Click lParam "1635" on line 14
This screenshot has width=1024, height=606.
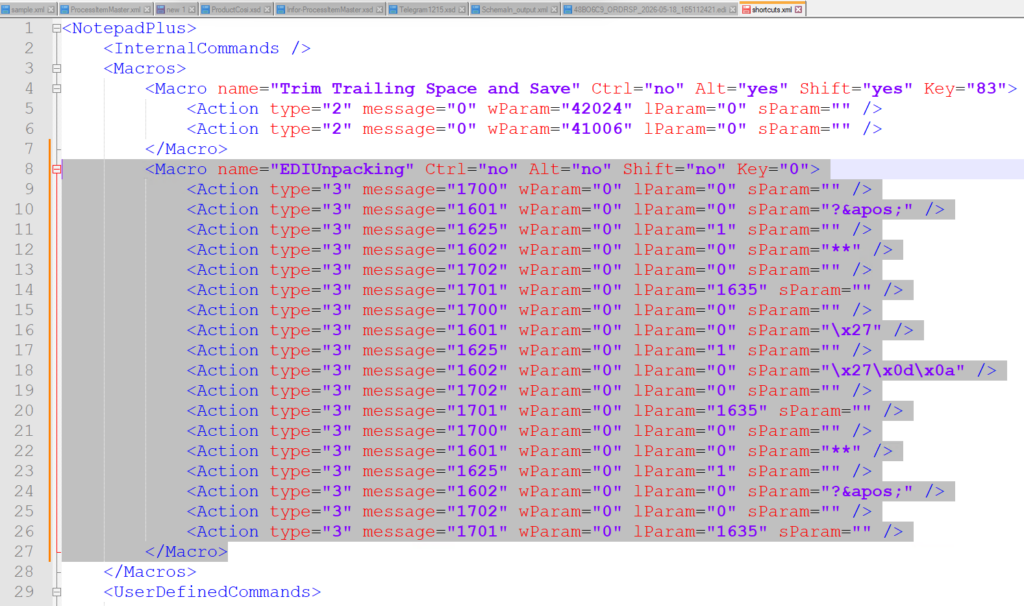(737, 290)
